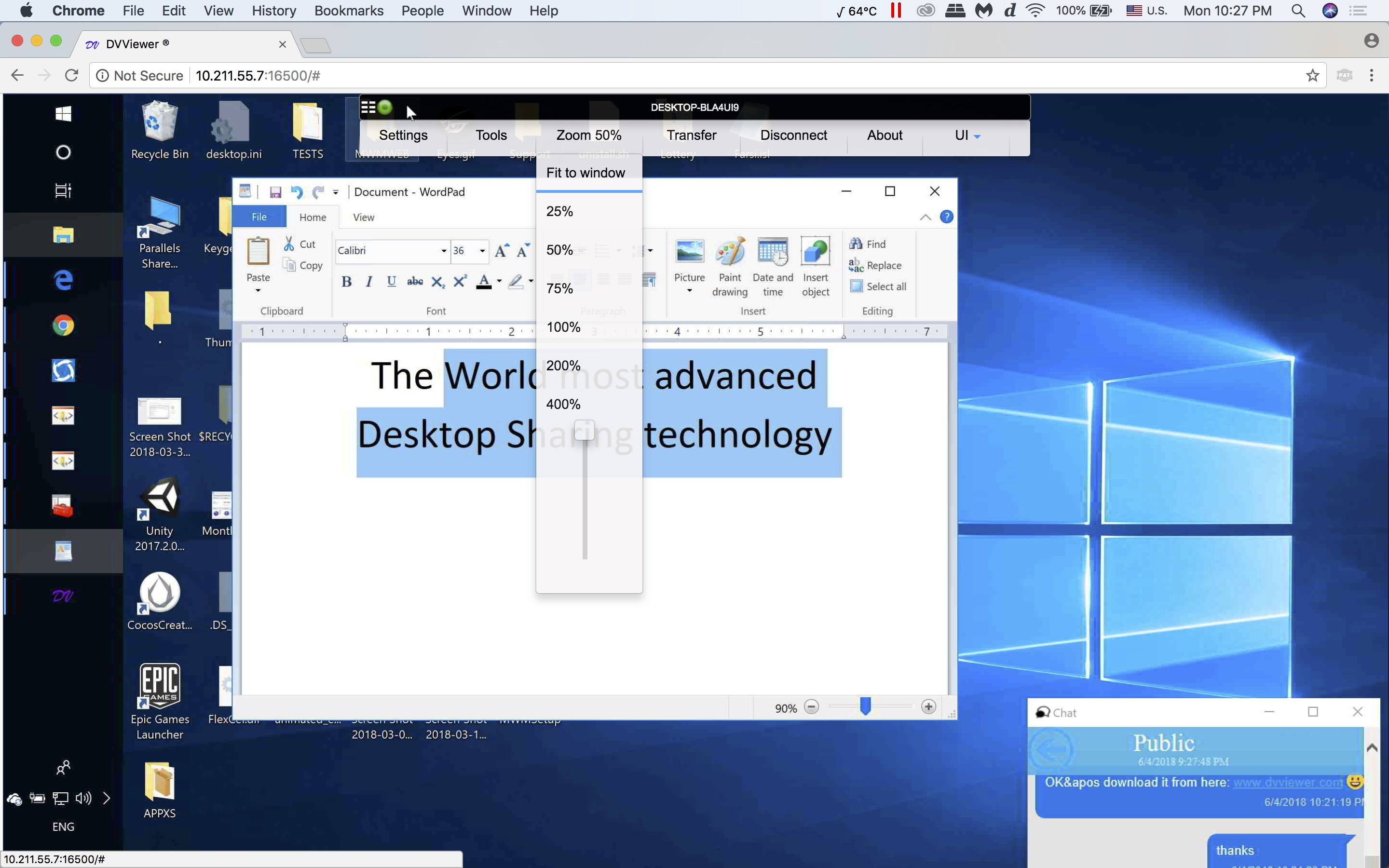Click the green DVViewer status circle
This screenshot has width=1389, height=868.
click(385, 108)
